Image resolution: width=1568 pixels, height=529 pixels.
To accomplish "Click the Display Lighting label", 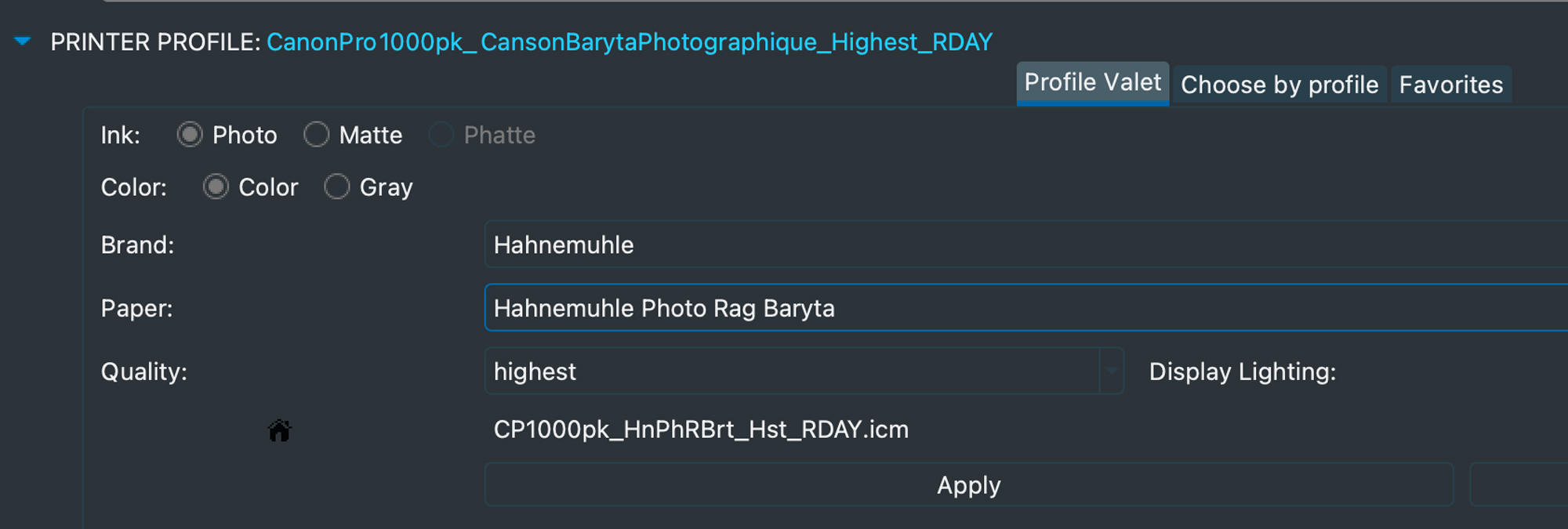I will click(x=1242, y=371).
